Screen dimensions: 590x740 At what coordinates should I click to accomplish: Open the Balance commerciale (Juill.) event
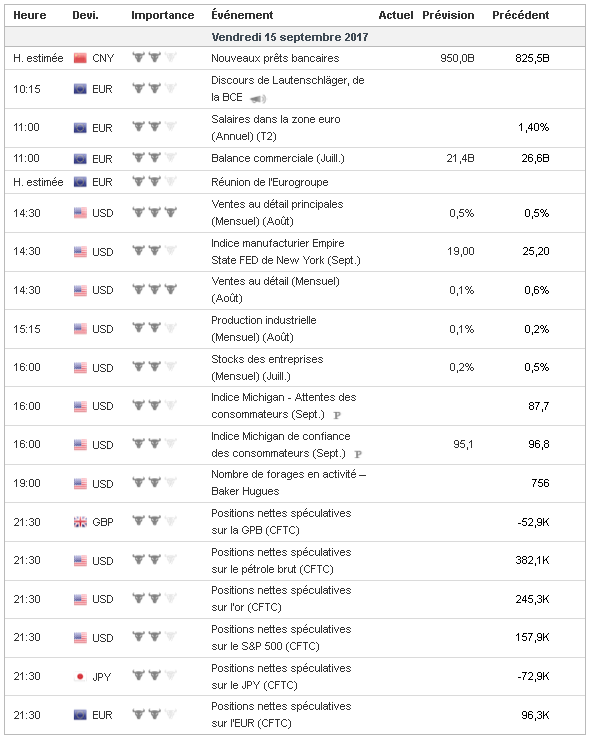(278, 159)
